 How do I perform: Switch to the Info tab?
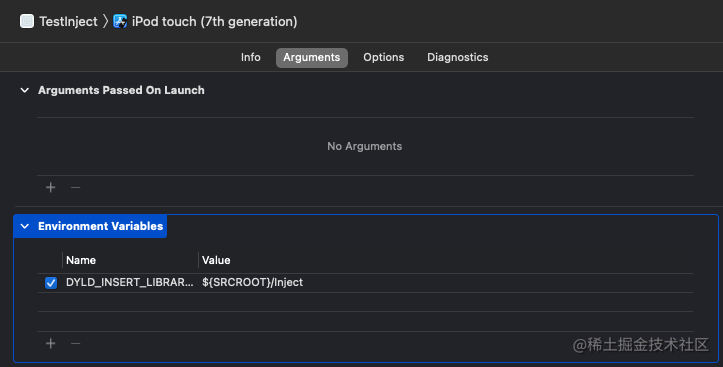click(250, 57)
